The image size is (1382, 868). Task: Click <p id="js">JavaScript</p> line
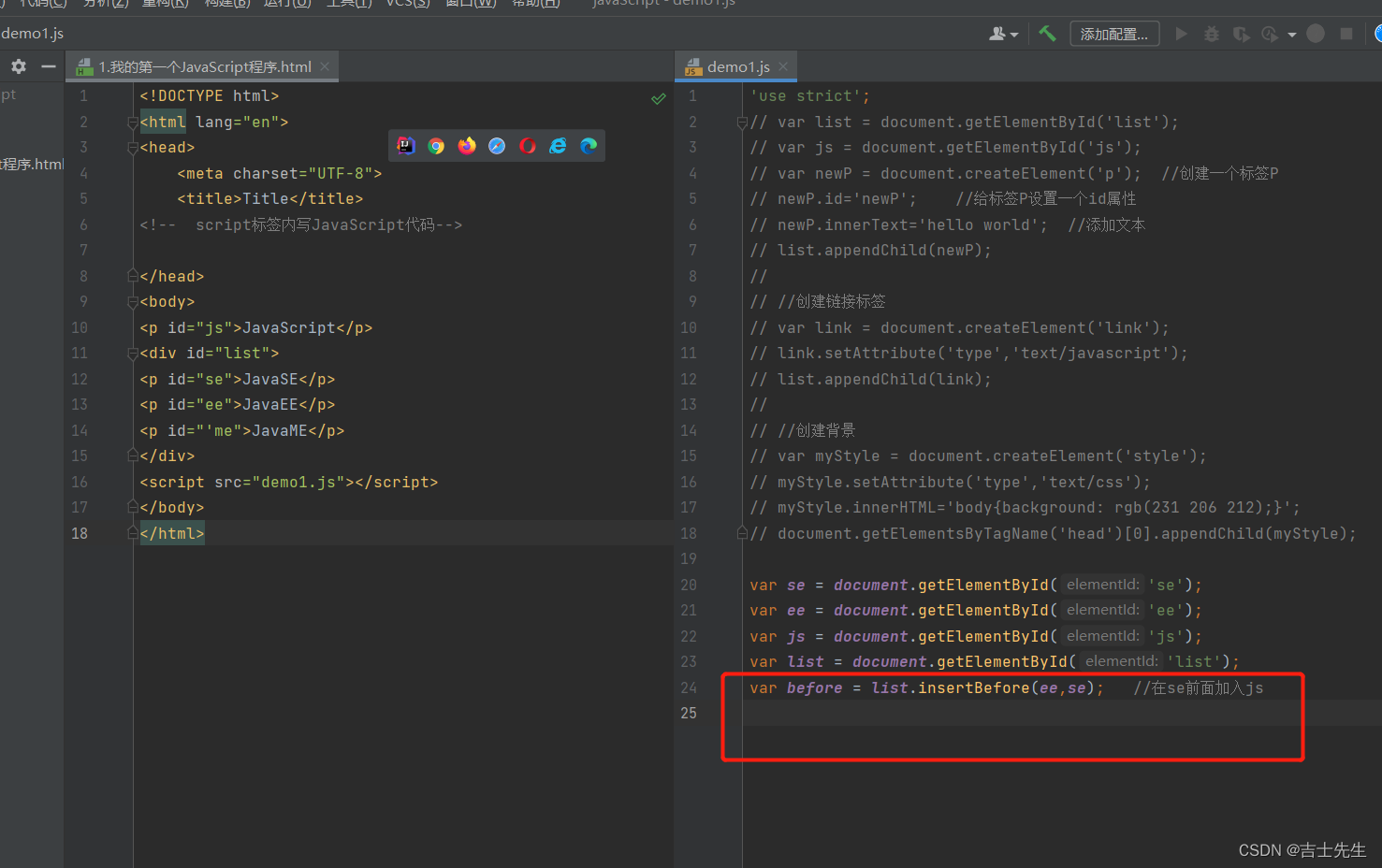pyautogui.click(x=256, y=327)
